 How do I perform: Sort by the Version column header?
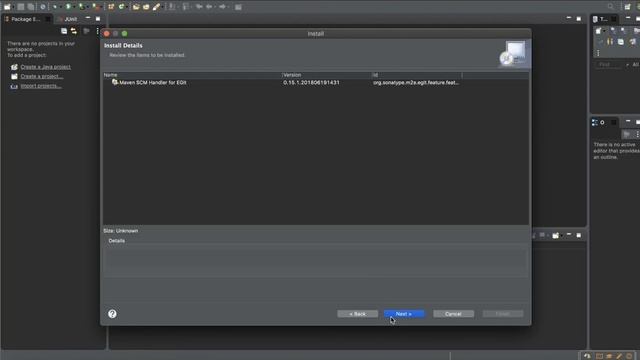click(x=327, y=75)
